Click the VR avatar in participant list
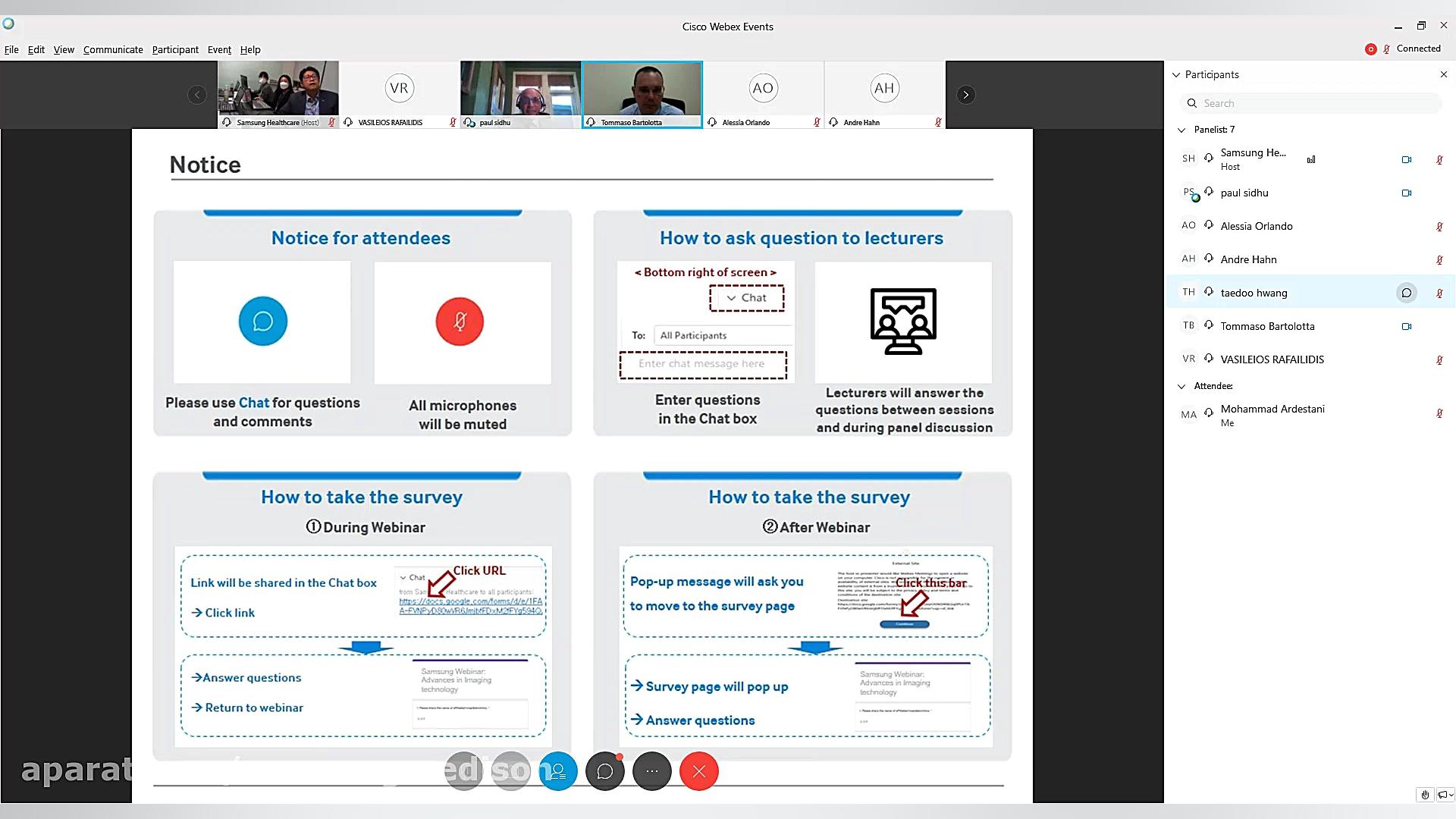 1188,359
